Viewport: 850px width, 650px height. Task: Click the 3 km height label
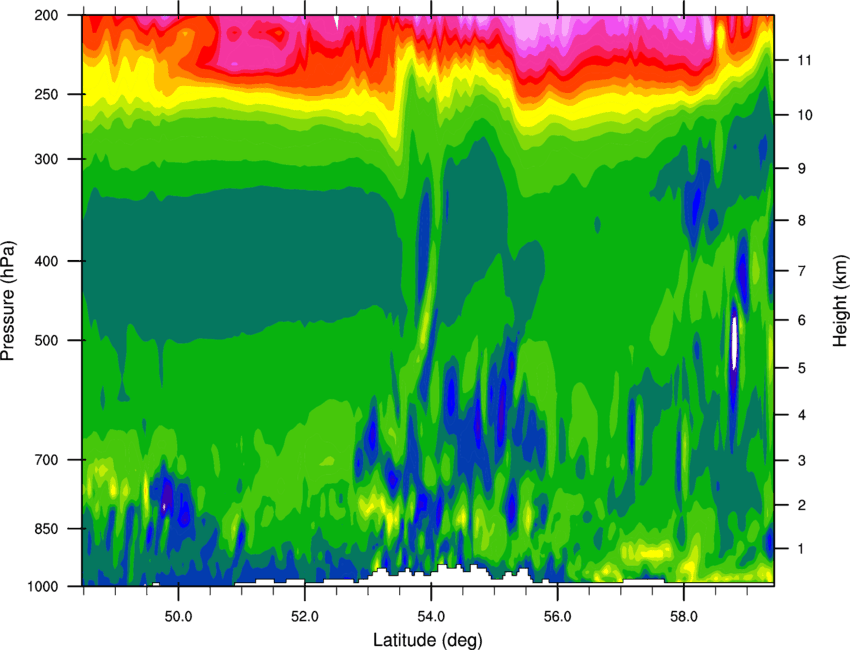point(801,461)
